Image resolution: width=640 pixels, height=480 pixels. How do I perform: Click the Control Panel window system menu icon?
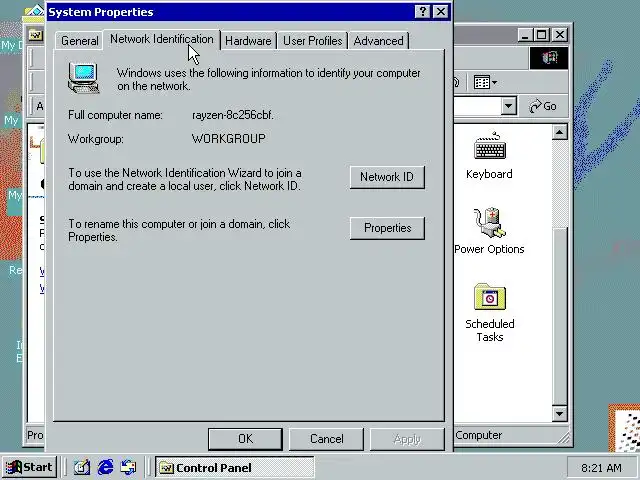(35, 35)
